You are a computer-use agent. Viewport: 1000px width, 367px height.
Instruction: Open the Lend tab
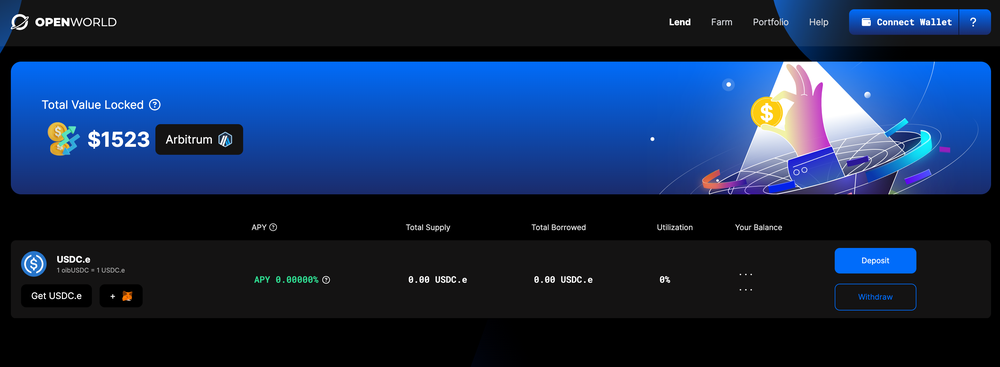[680, 22]
